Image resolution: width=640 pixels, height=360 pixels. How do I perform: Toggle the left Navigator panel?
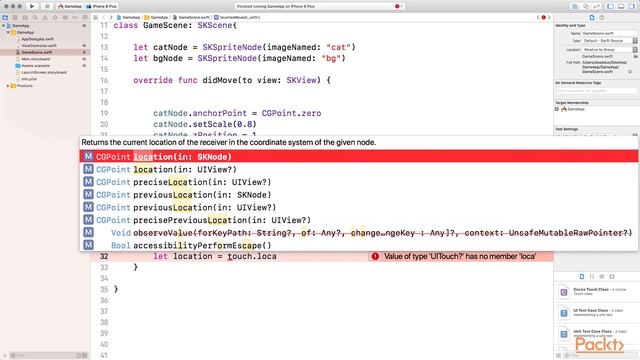point(611,6)
